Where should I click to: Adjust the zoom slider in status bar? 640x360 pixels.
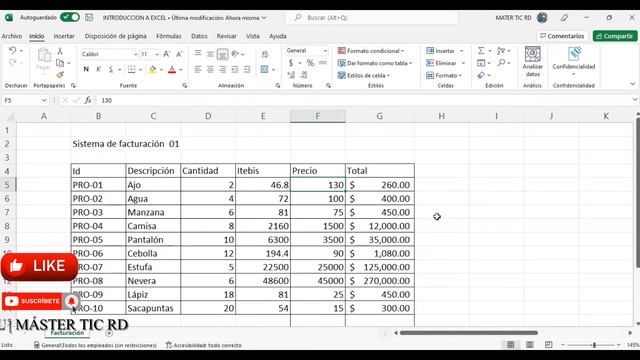[594, 345]
